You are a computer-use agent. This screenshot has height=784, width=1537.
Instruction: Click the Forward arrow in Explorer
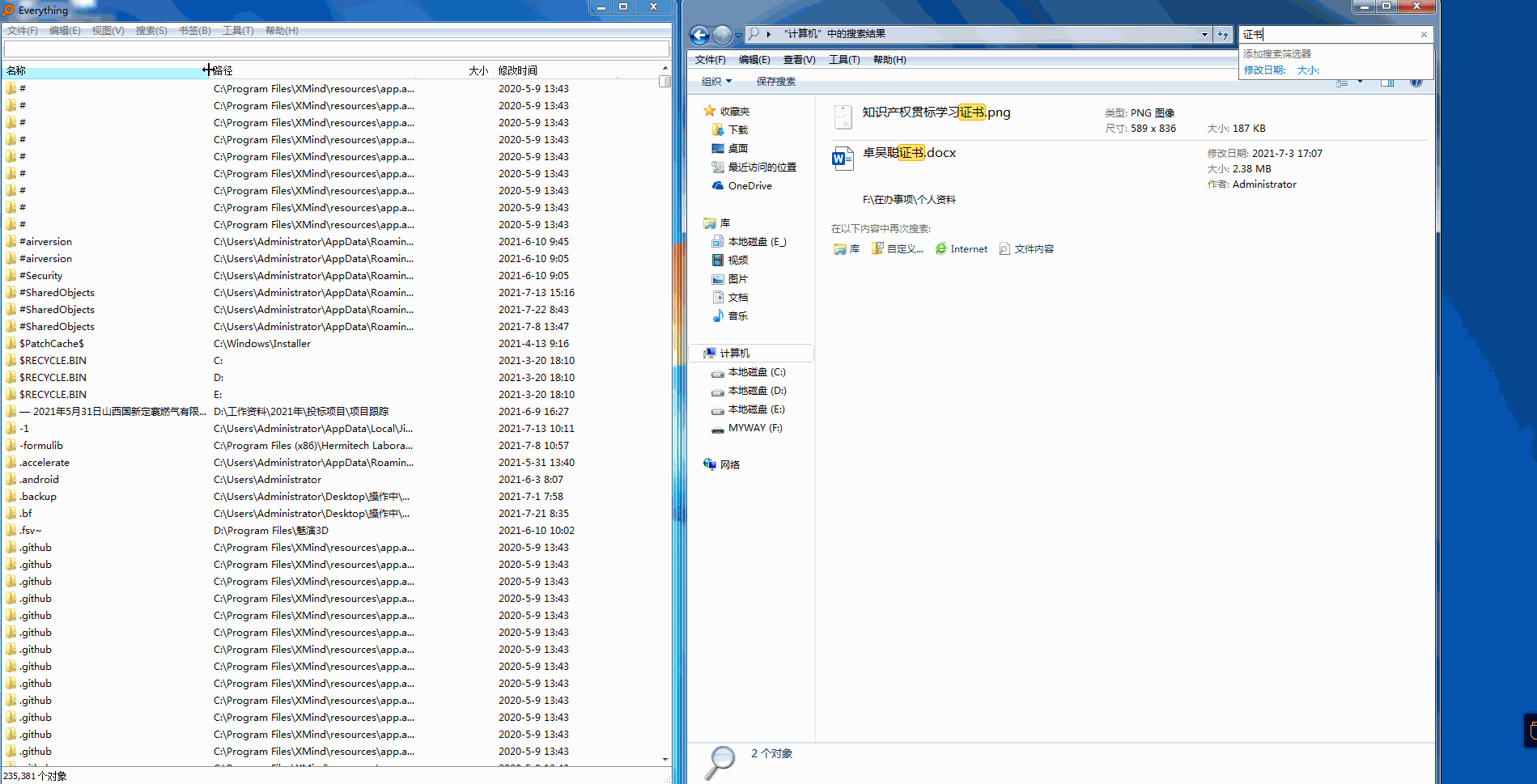(723, 35)
